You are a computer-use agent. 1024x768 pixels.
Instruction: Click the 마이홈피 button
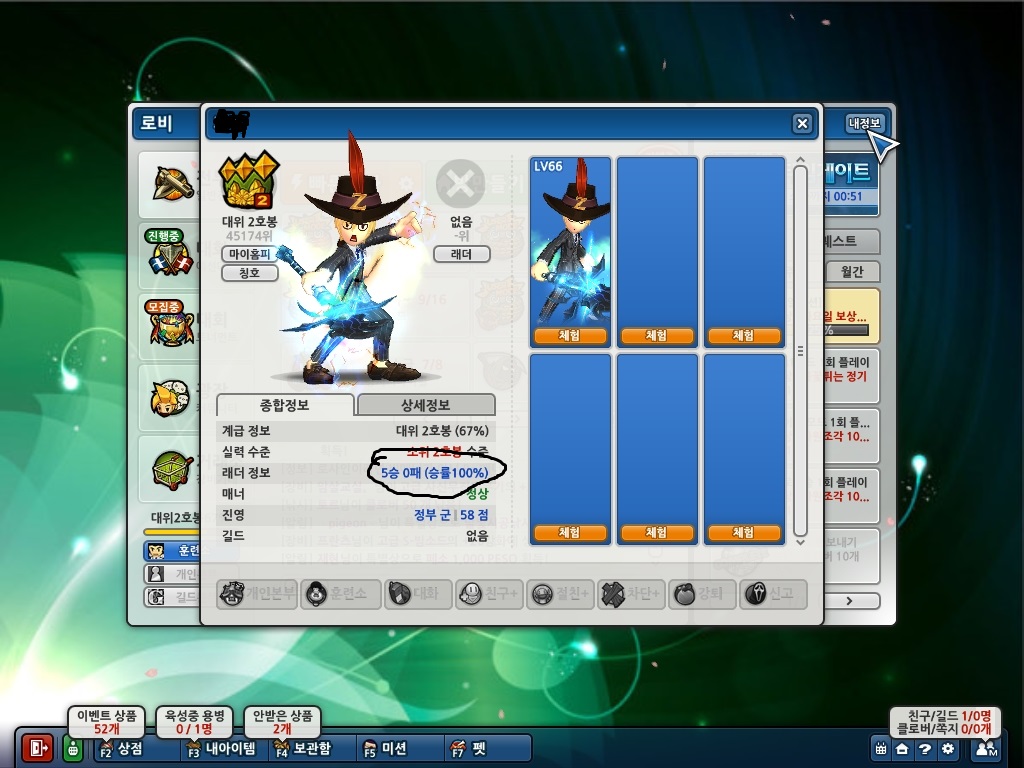249,254
